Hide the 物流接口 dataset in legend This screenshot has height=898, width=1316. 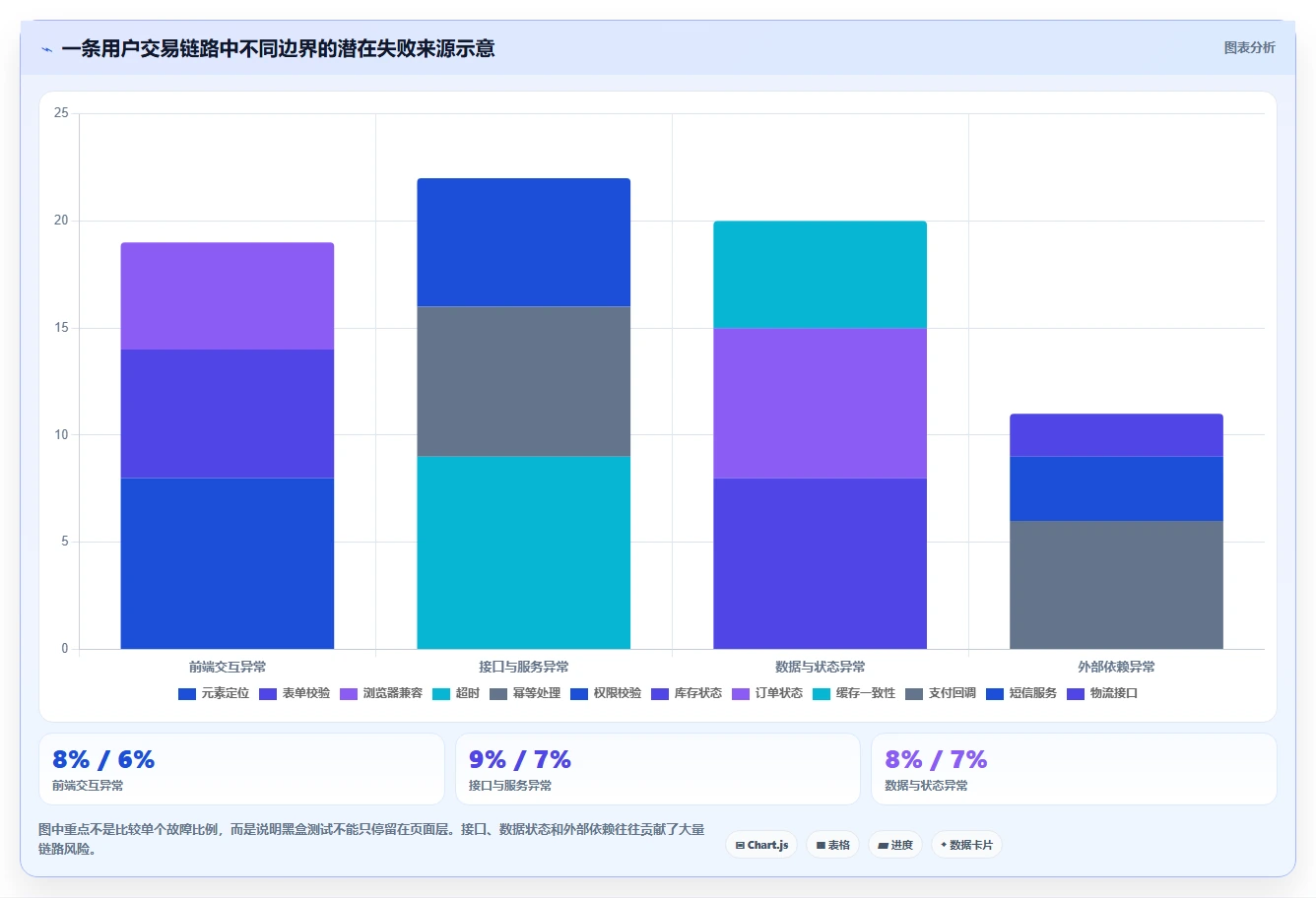pos(1102,693)
